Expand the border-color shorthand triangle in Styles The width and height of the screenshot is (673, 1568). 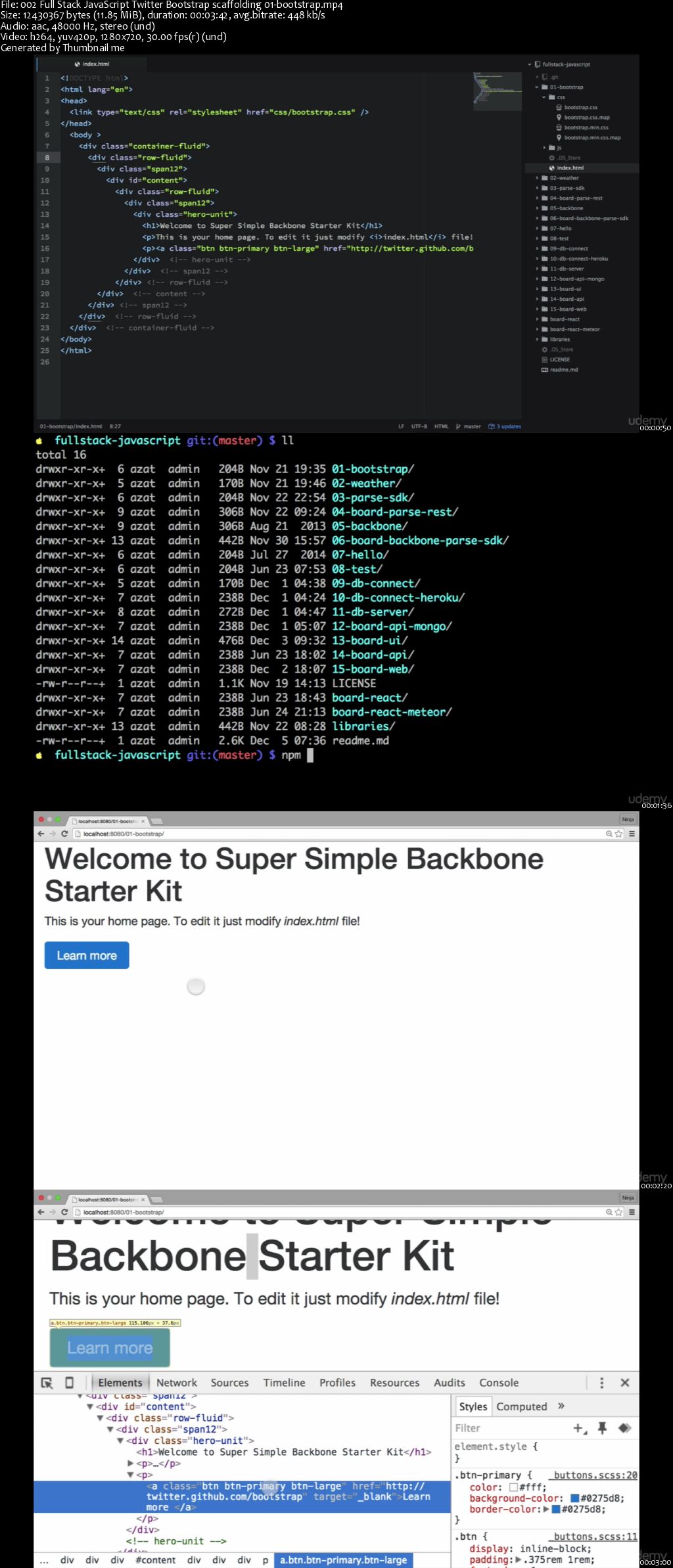coord(546,1509)
